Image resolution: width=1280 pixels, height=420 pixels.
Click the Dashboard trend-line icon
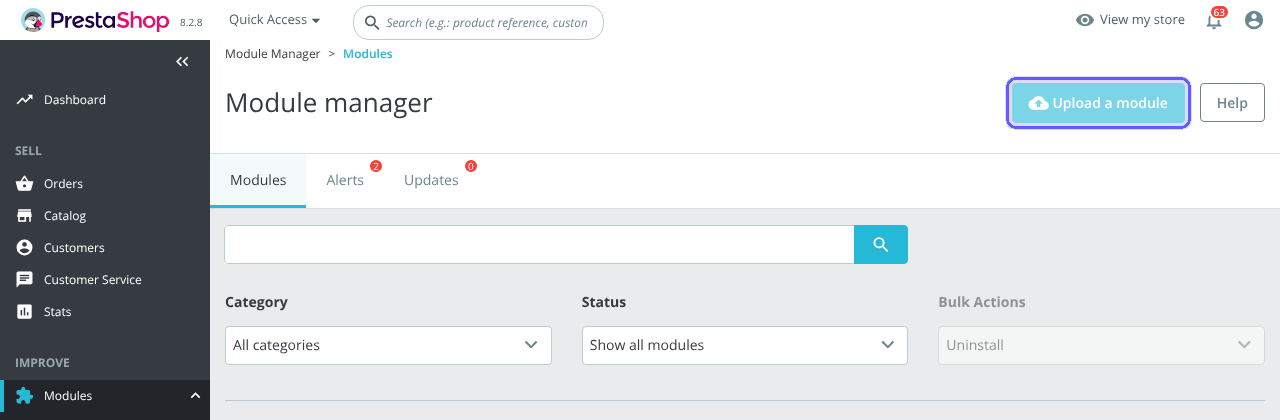pos(25,100)
